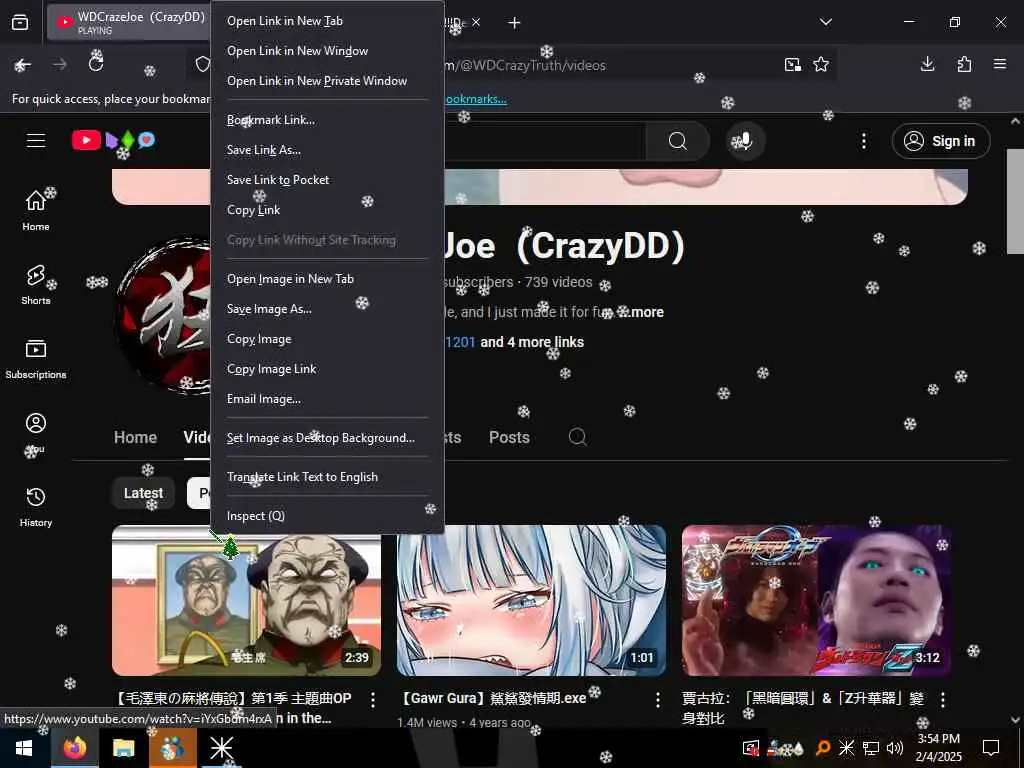Viewport: 1024px width, 768px height.
Task: Choose Inspect (Q)
Action: [327, 516]
